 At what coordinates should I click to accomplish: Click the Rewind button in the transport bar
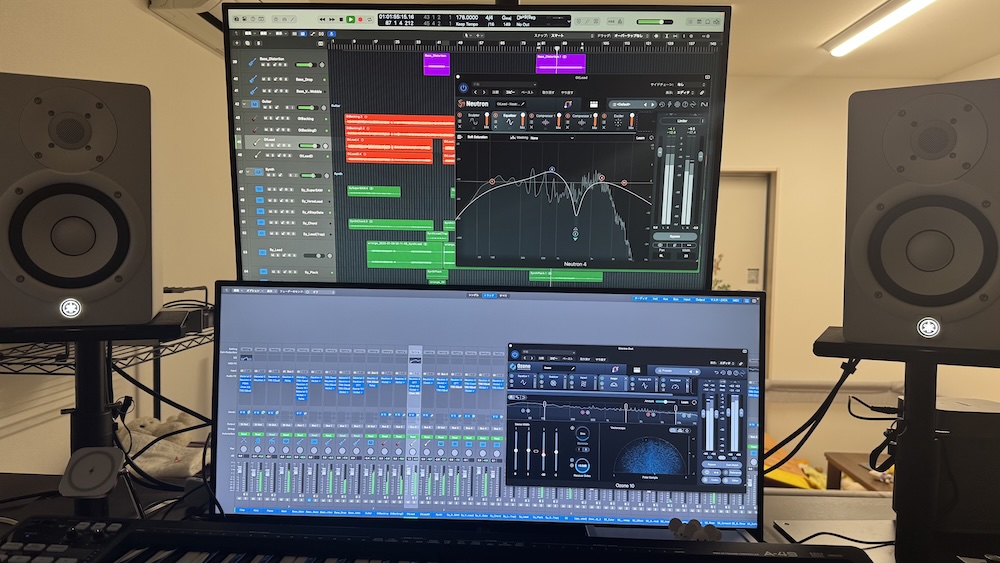tap(323, 19)
